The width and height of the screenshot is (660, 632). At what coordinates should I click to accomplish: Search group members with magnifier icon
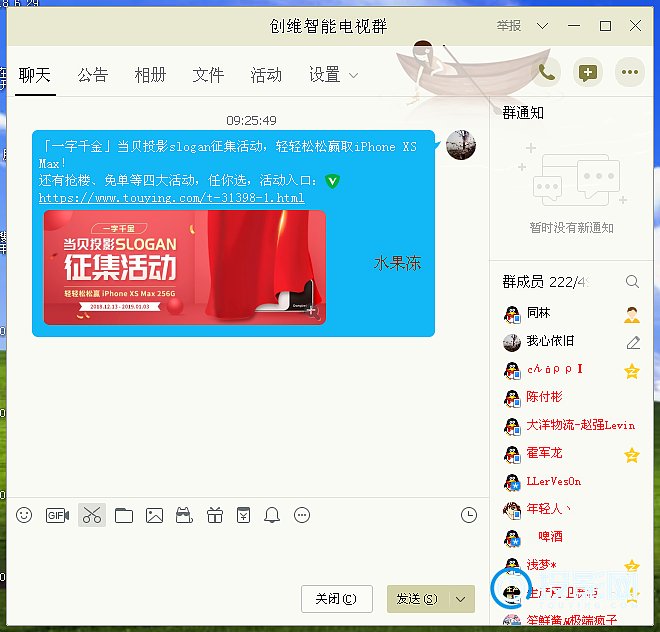point(632,282)
